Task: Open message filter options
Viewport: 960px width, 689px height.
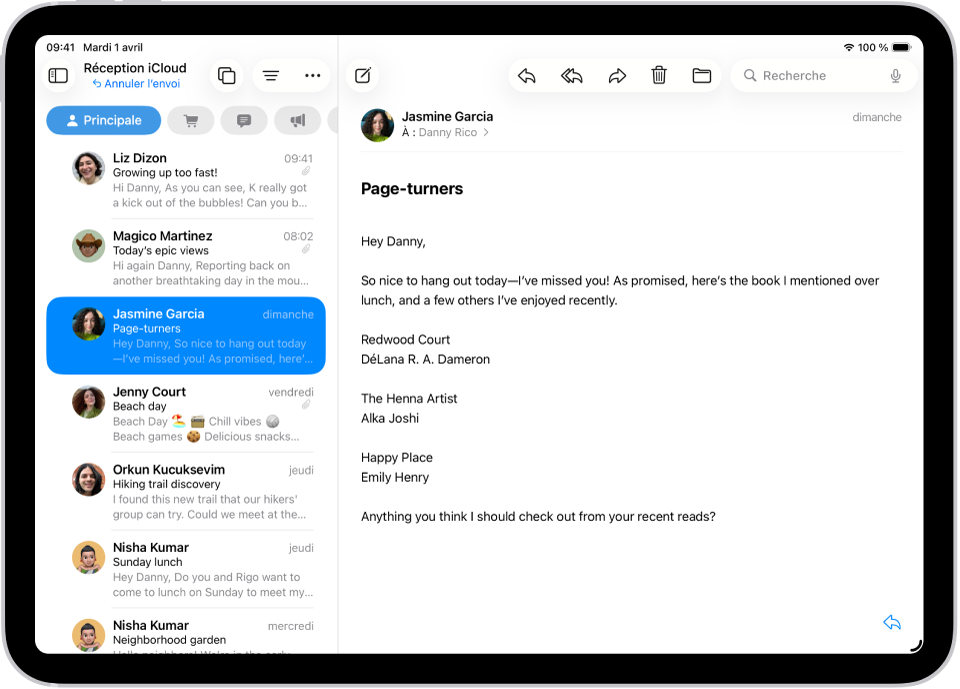Action: pos(270,75)
